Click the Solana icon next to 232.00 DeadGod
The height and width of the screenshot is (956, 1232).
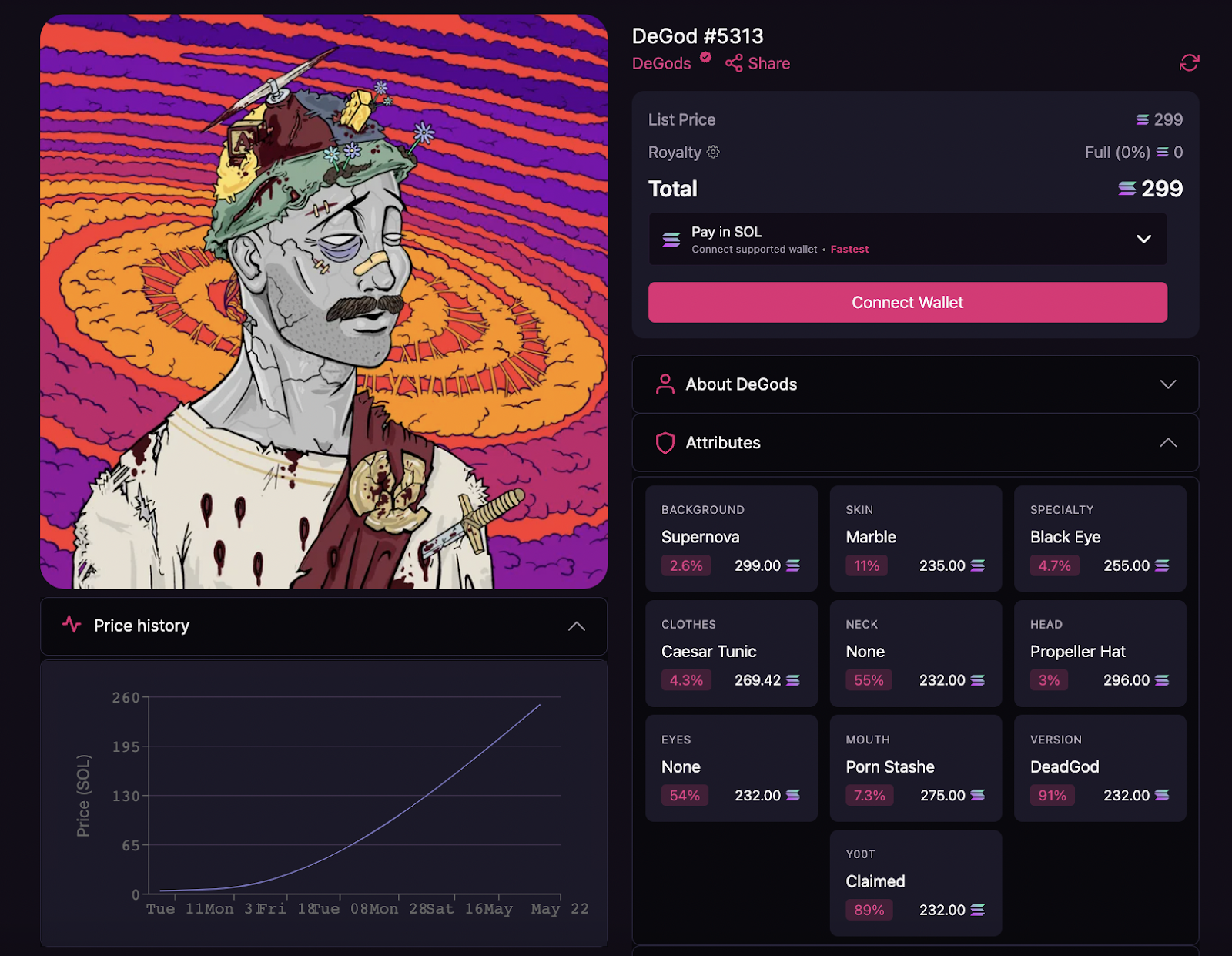pyautogui.click(x=1162, y=795)
